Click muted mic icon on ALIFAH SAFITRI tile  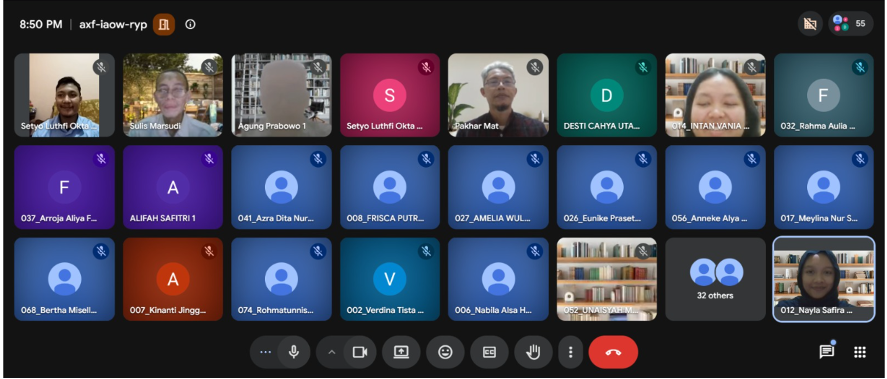pos(209,159)
